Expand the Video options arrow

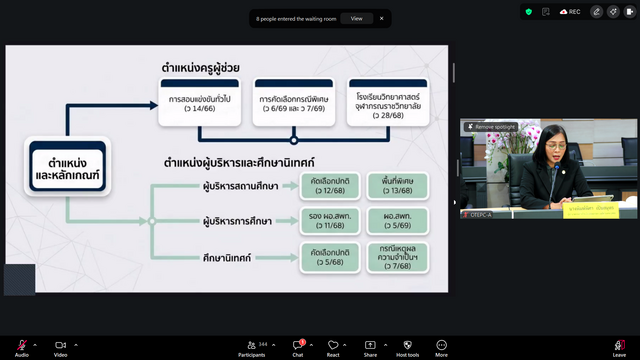click(76, 345)
